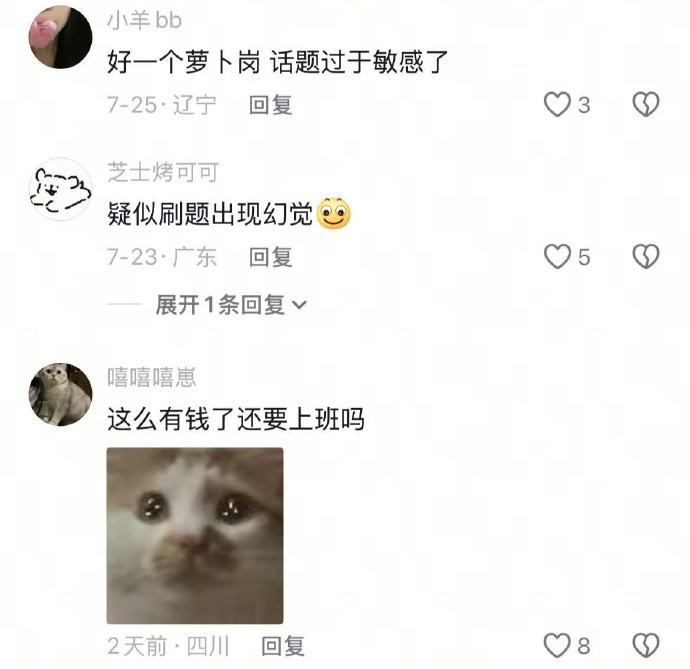Open username 芝士烤可可
The width and height of the screenshot is (690, 669).
tap(163, 172)
